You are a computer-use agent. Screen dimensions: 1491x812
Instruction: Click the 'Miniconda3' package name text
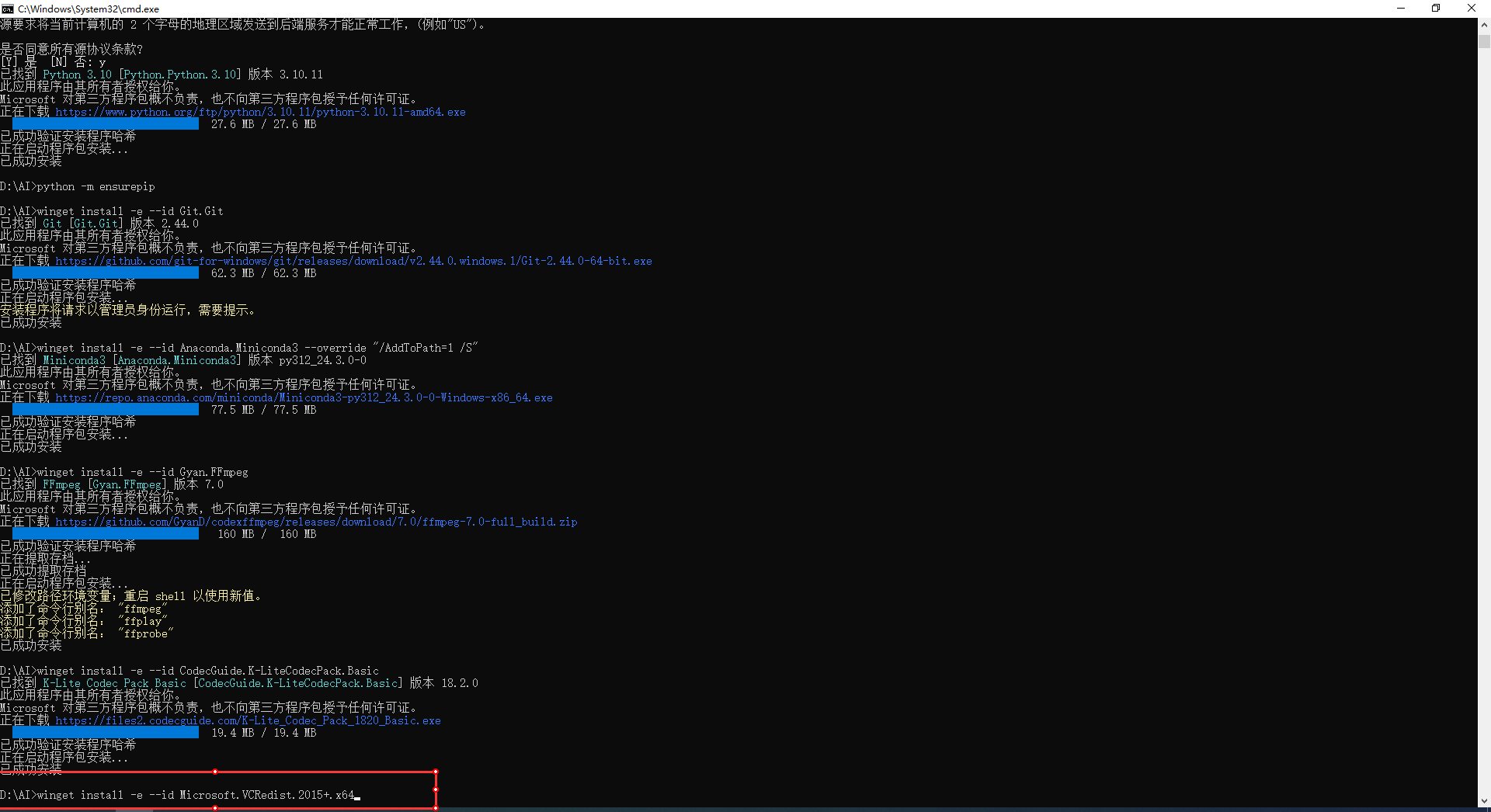[74, 360]
